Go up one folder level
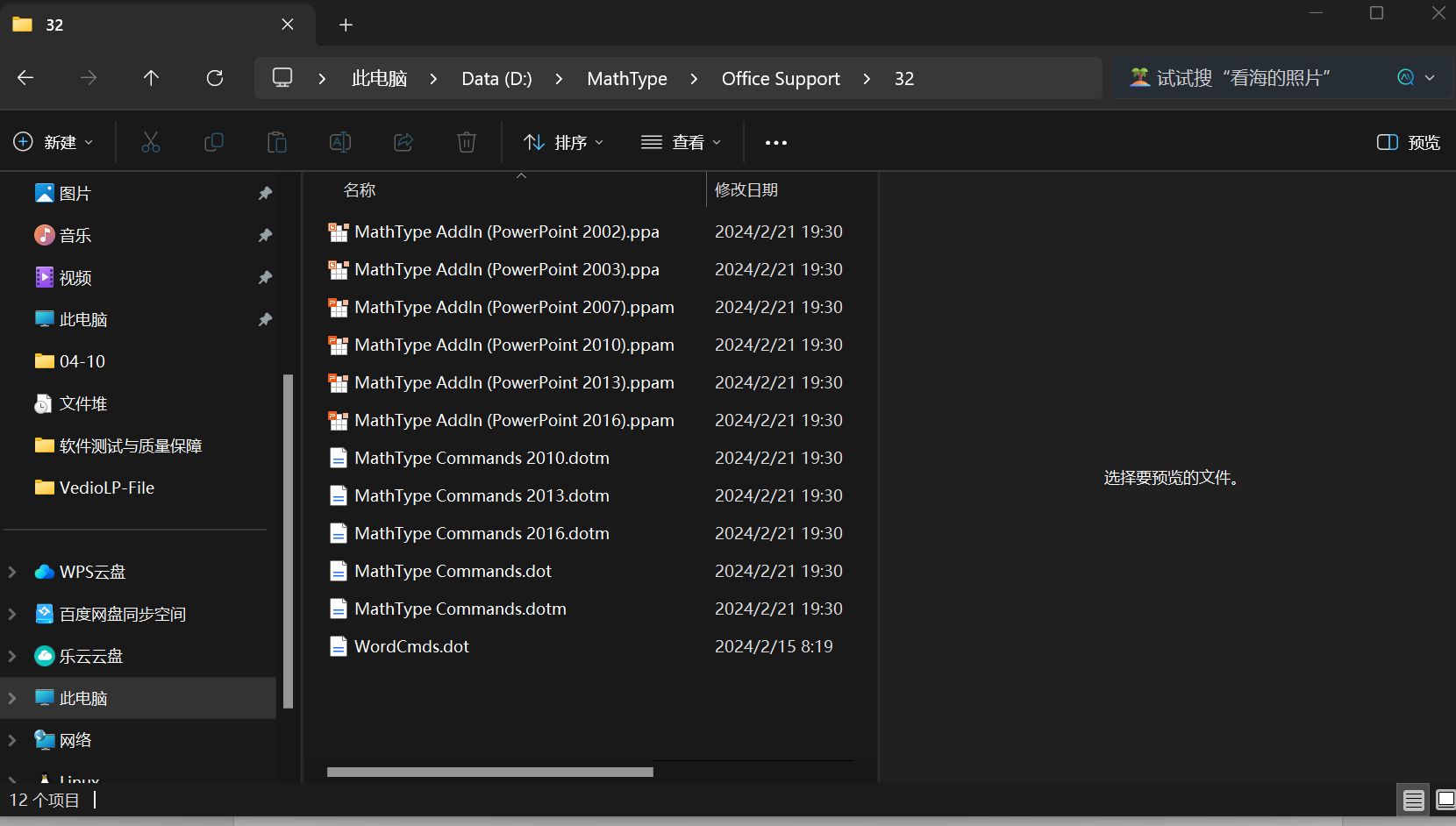Screen dimensions: 1456x826 [x=151, y=78]
